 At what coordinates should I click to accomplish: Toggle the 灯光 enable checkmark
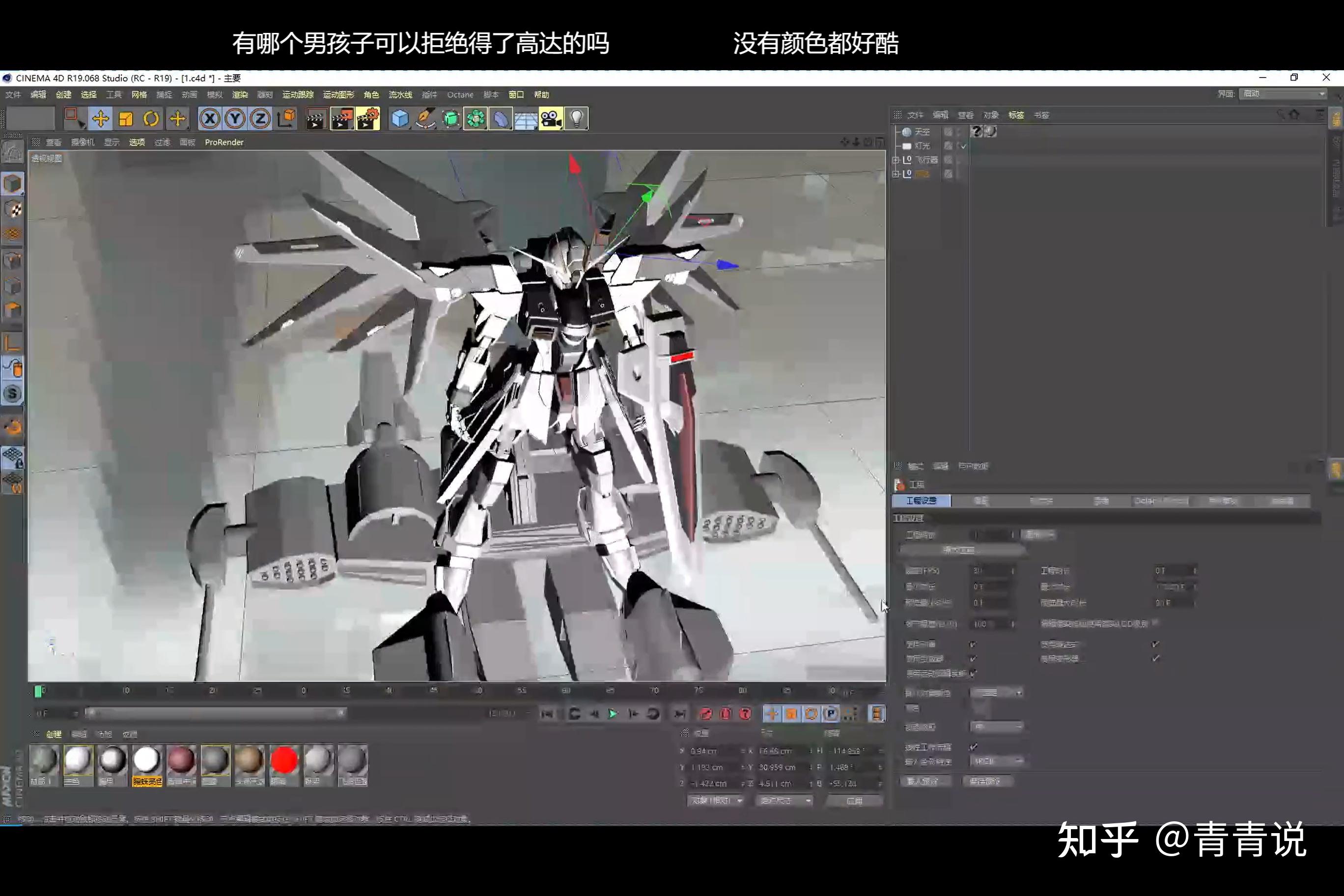(963, 146)
